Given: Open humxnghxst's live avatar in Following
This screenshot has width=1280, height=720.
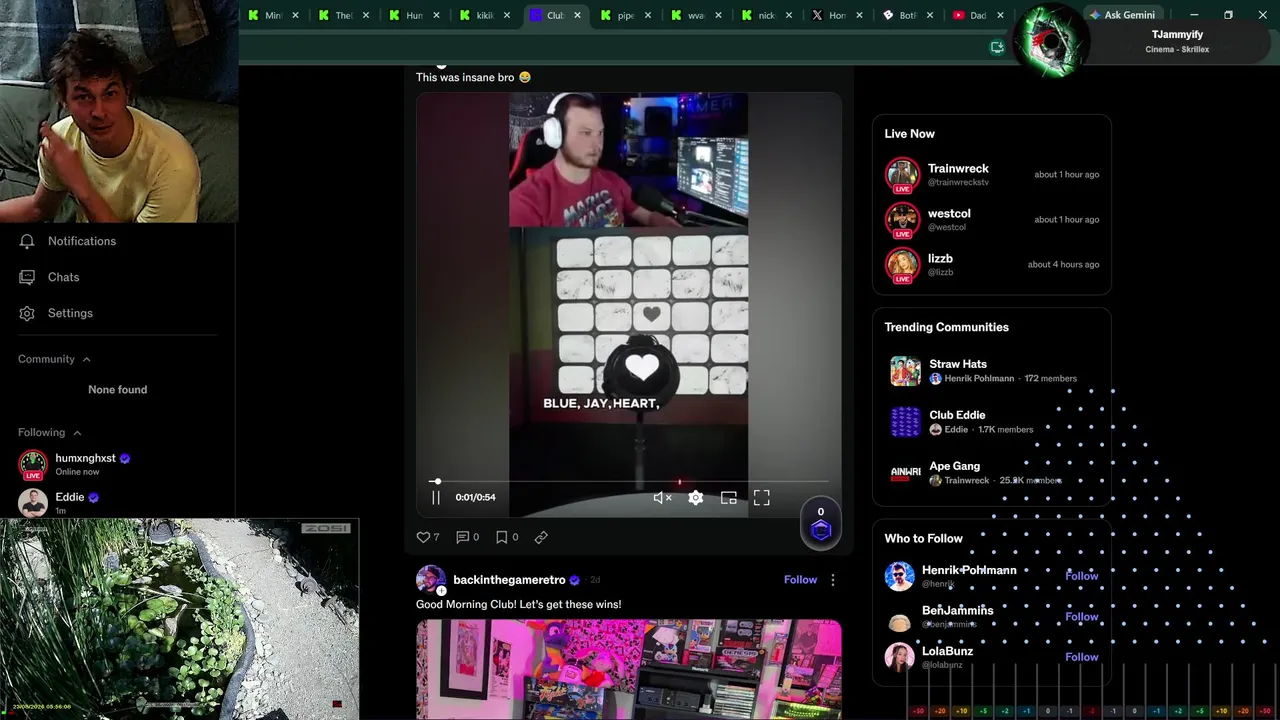Looking at the screenshot, I should click(x=33, y=465).
